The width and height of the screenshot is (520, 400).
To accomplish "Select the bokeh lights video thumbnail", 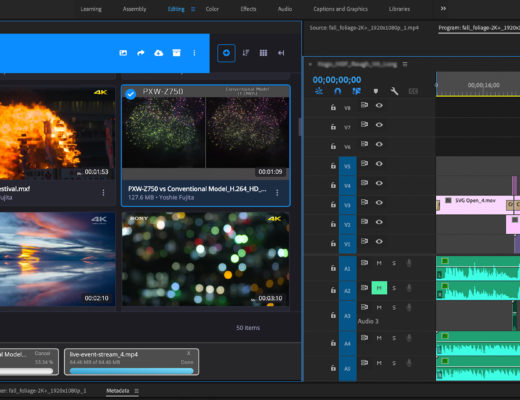I will coord(205,259).
